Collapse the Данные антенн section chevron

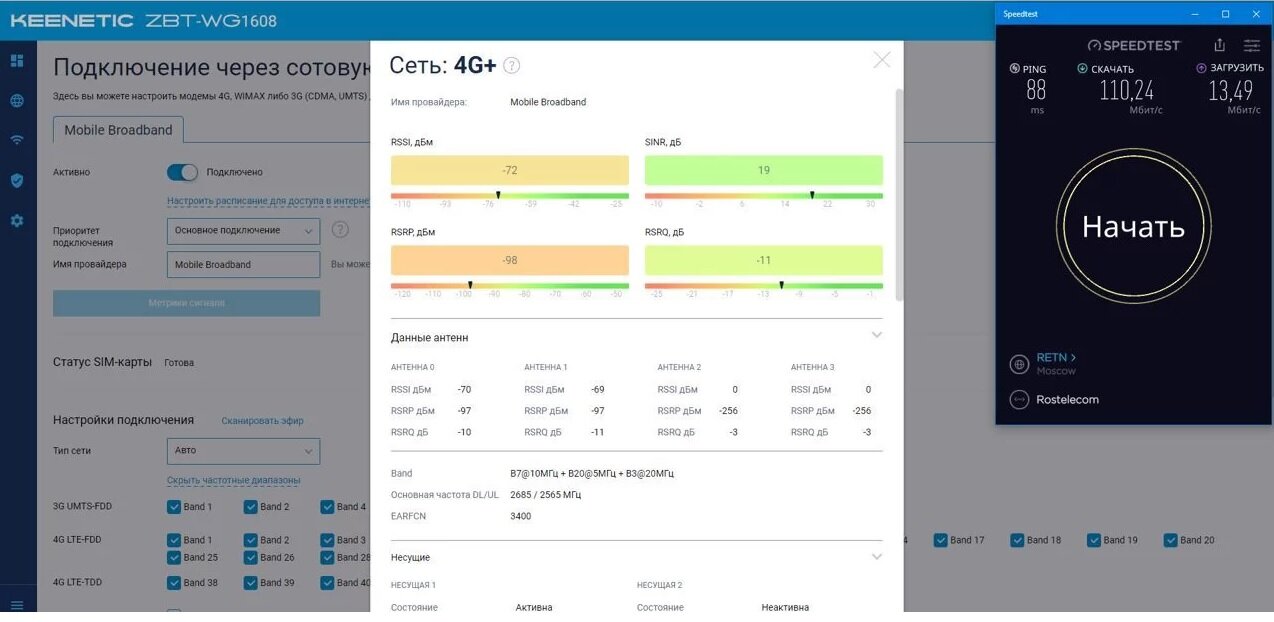tap(877, 335)
